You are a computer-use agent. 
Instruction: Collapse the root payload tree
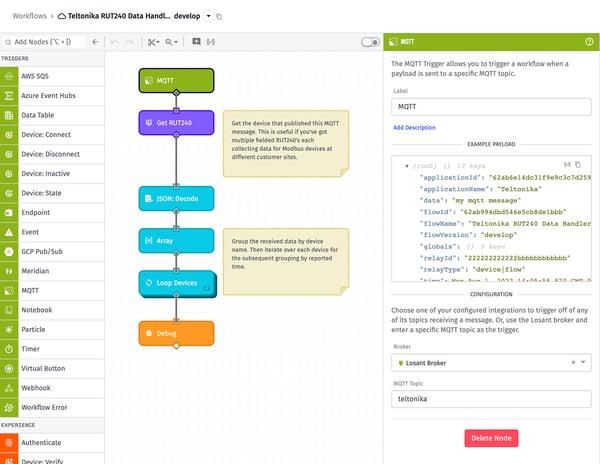[x=407, y=166]
